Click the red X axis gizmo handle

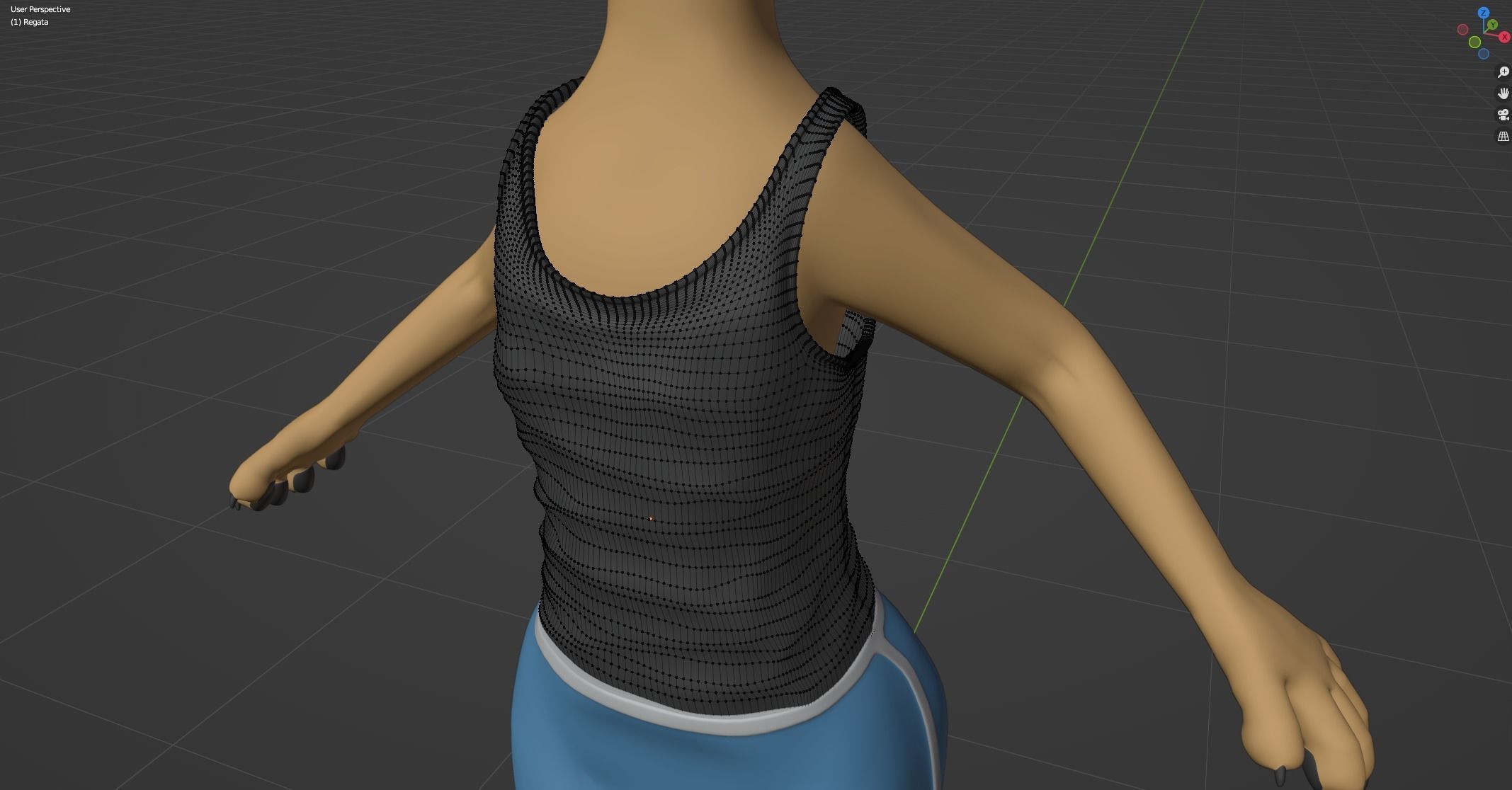(x=1504, y=37)
